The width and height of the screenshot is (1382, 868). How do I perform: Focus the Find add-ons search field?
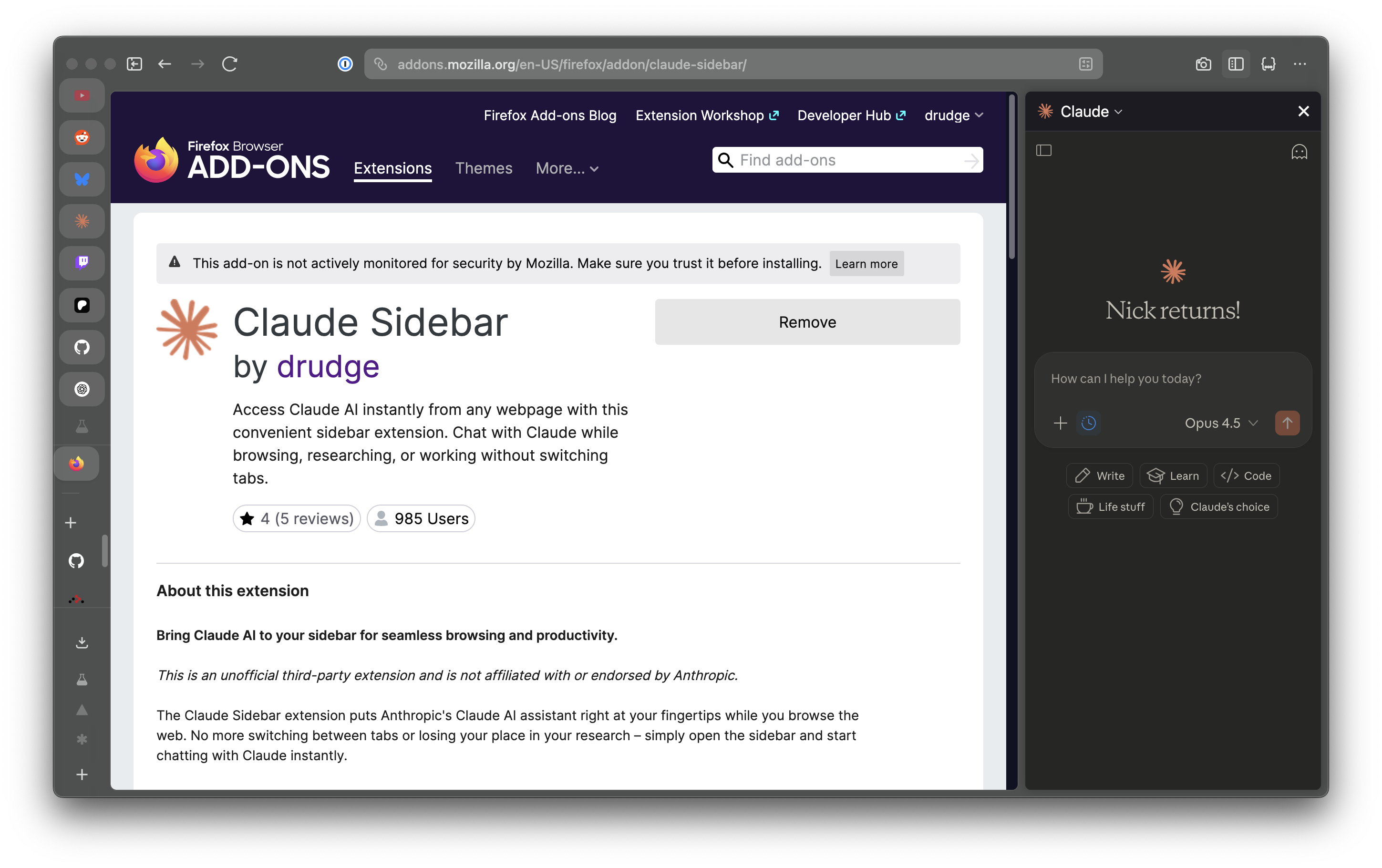(x=847, y=160)
